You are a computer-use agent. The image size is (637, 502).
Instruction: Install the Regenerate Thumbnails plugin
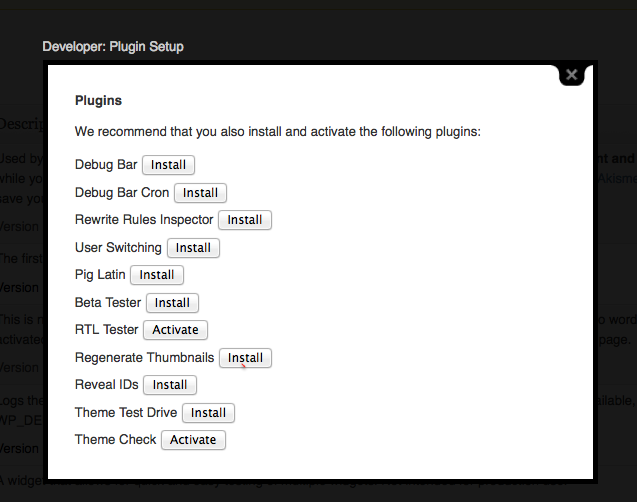[245, 357]
